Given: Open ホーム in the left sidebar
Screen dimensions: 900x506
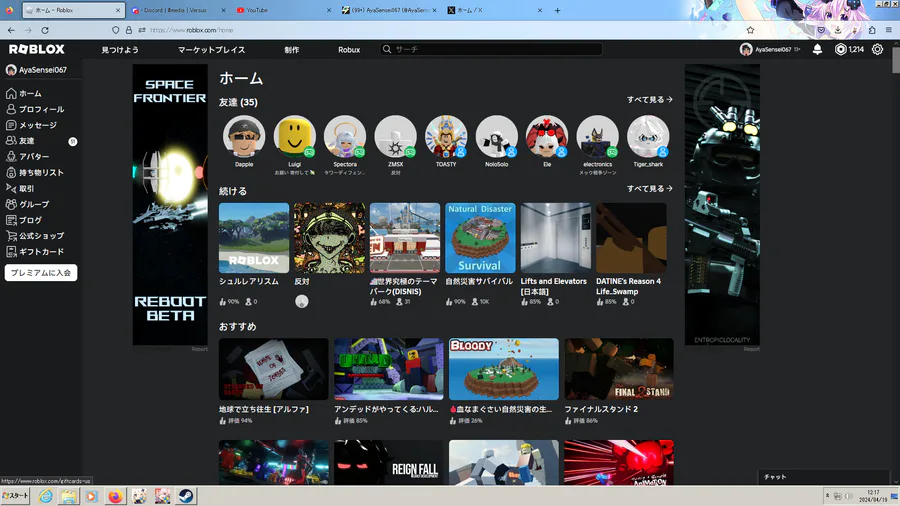Looking at the screenshot, I should (x=23, y=93).
